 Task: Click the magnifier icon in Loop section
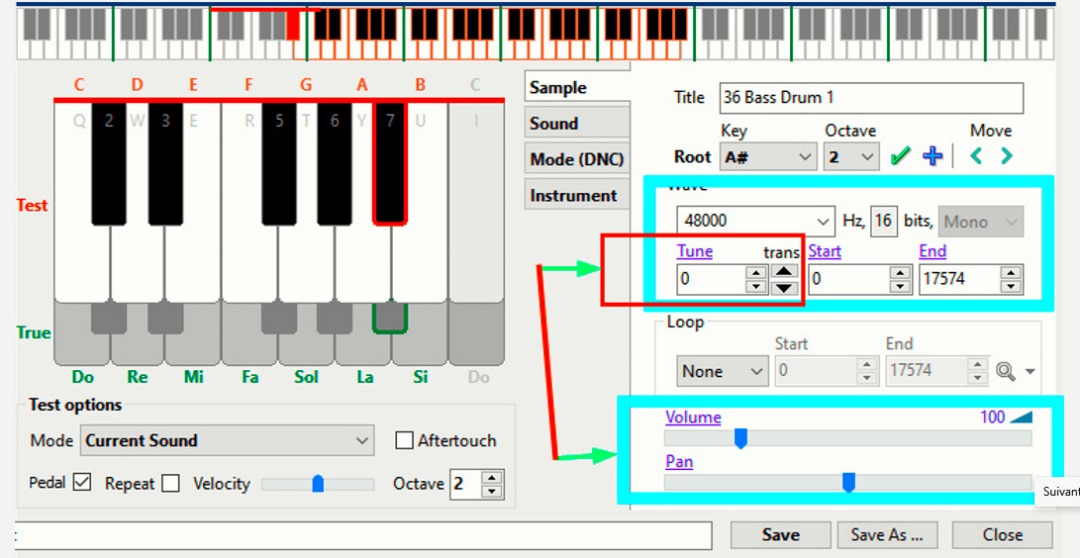(1005, 371)
